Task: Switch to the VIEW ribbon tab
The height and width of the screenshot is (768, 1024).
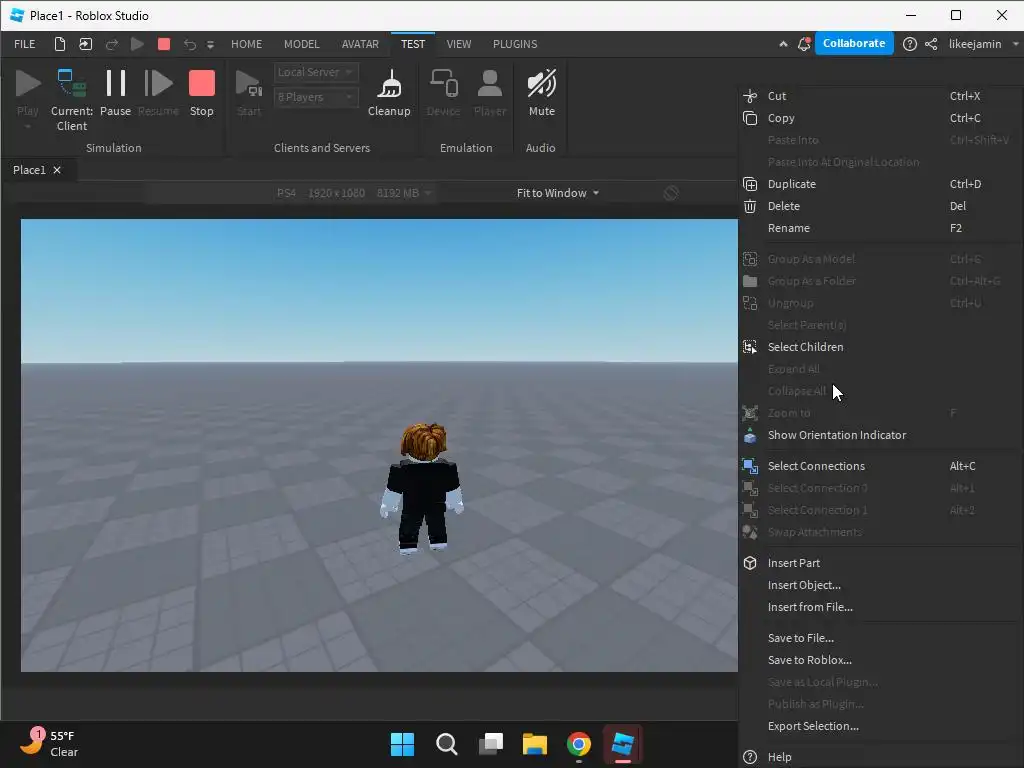Action: (x=458, y=44)
